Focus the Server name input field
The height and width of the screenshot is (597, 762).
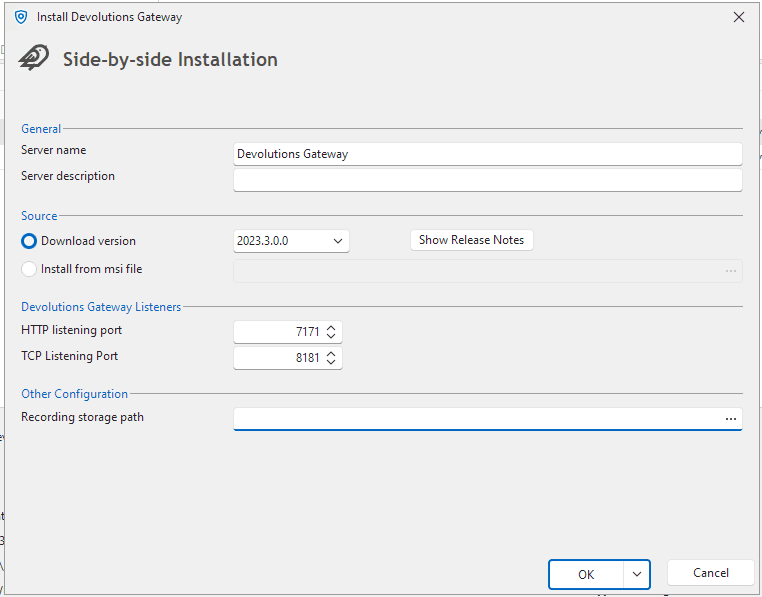pos(487,154)
